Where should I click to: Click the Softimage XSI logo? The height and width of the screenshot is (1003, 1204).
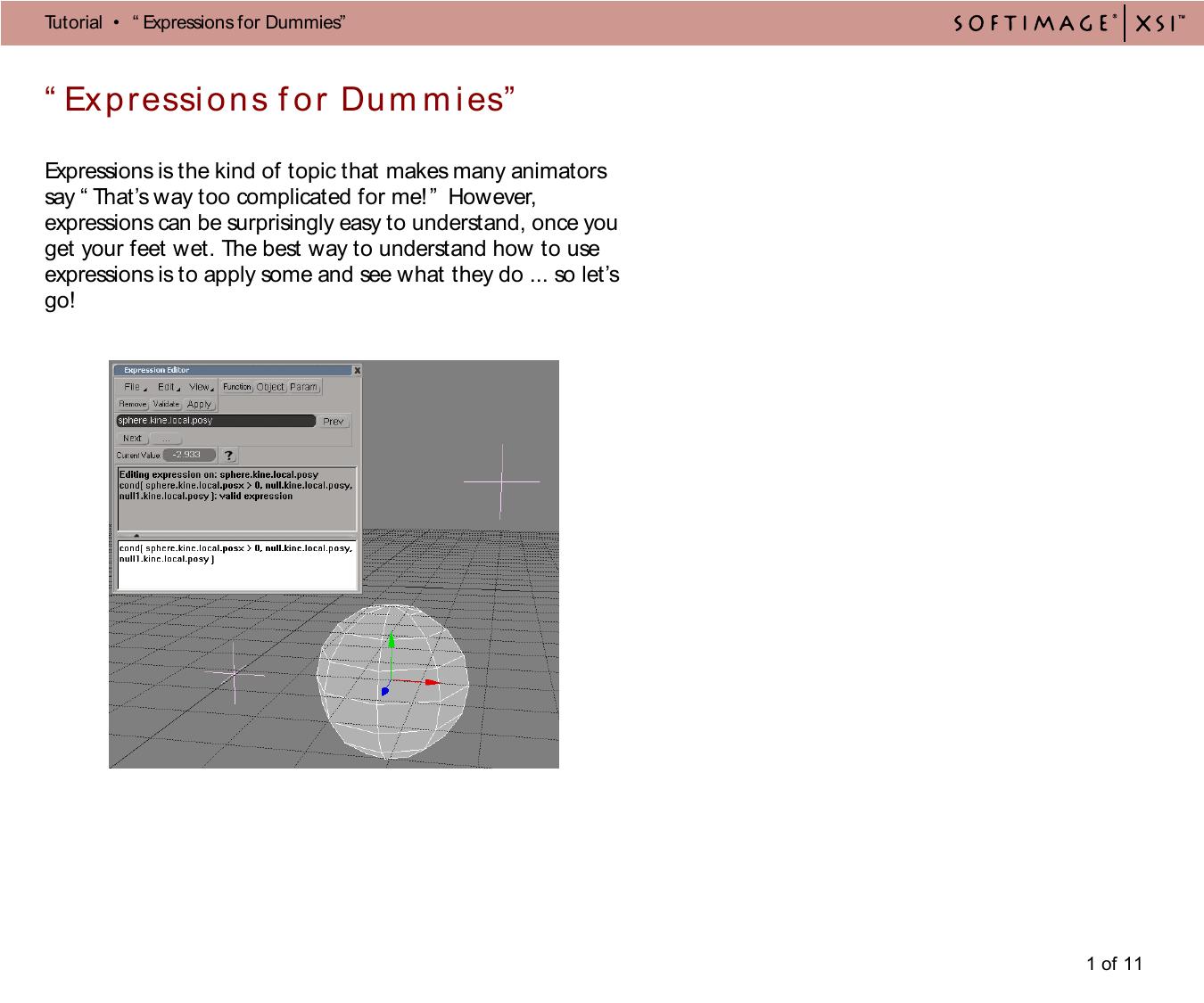[x=1070, y=23]
